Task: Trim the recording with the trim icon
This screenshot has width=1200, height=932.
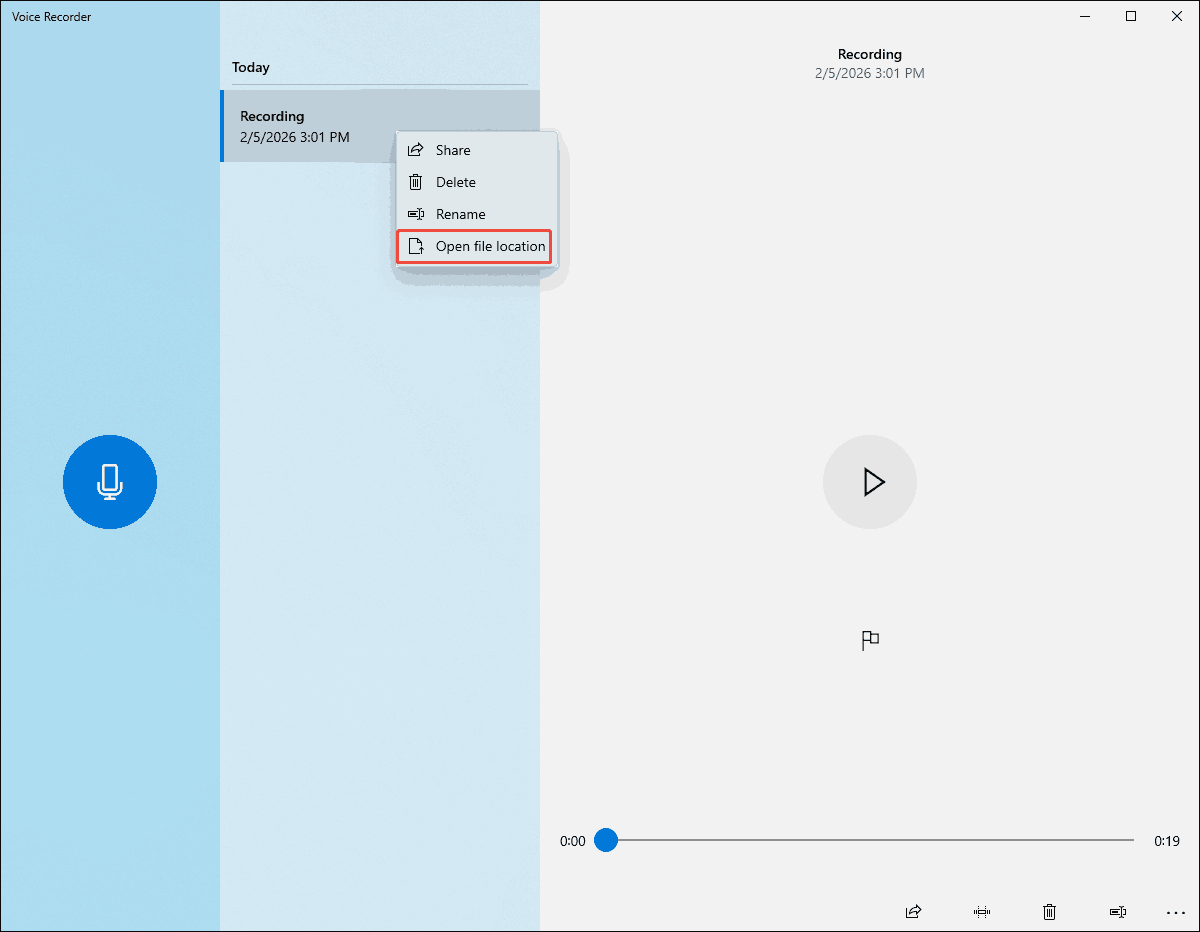Action: click(981, 911)
